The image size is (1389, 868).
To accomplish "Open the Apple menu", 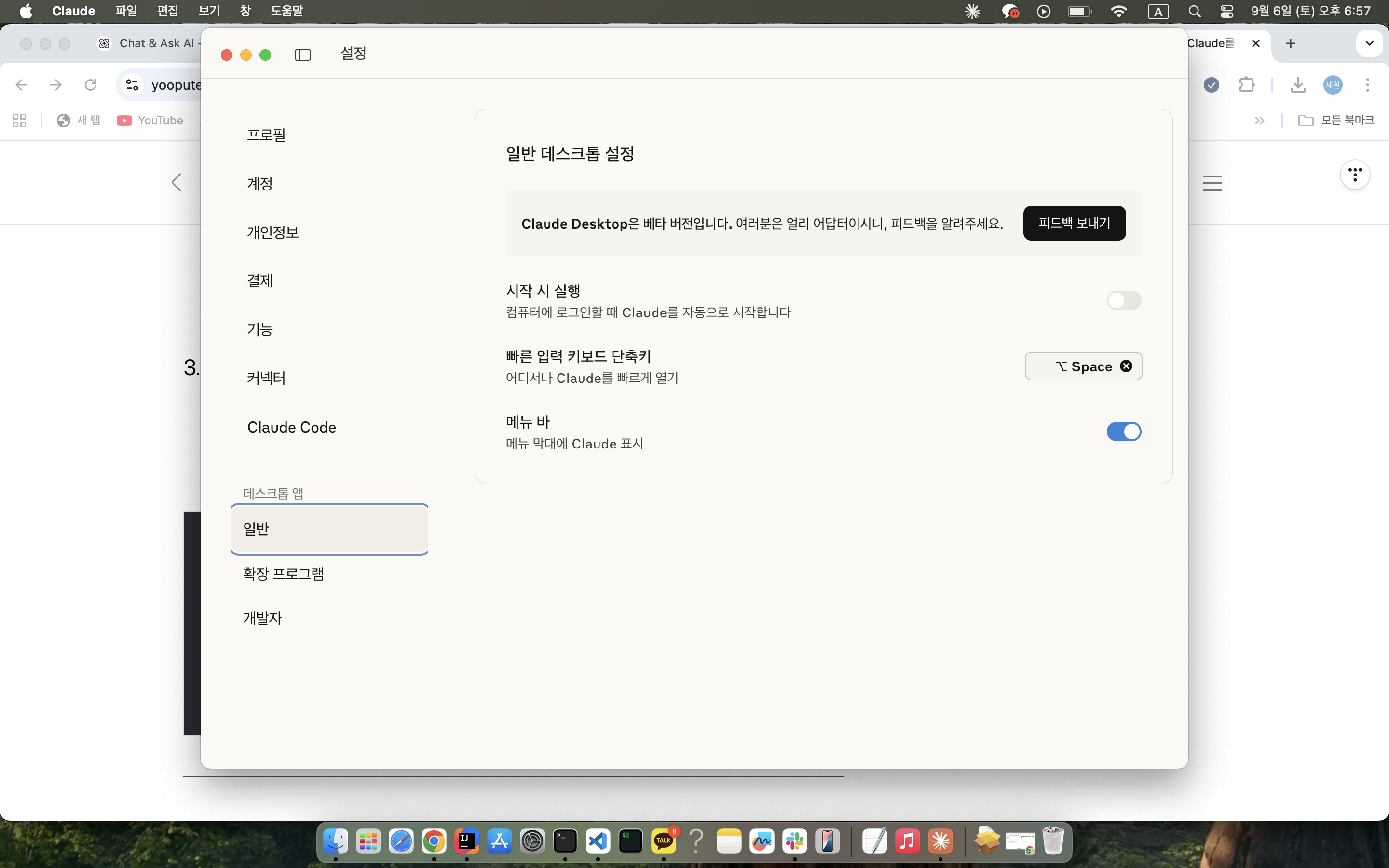I will pyautogui.click(x=26, y=12).
